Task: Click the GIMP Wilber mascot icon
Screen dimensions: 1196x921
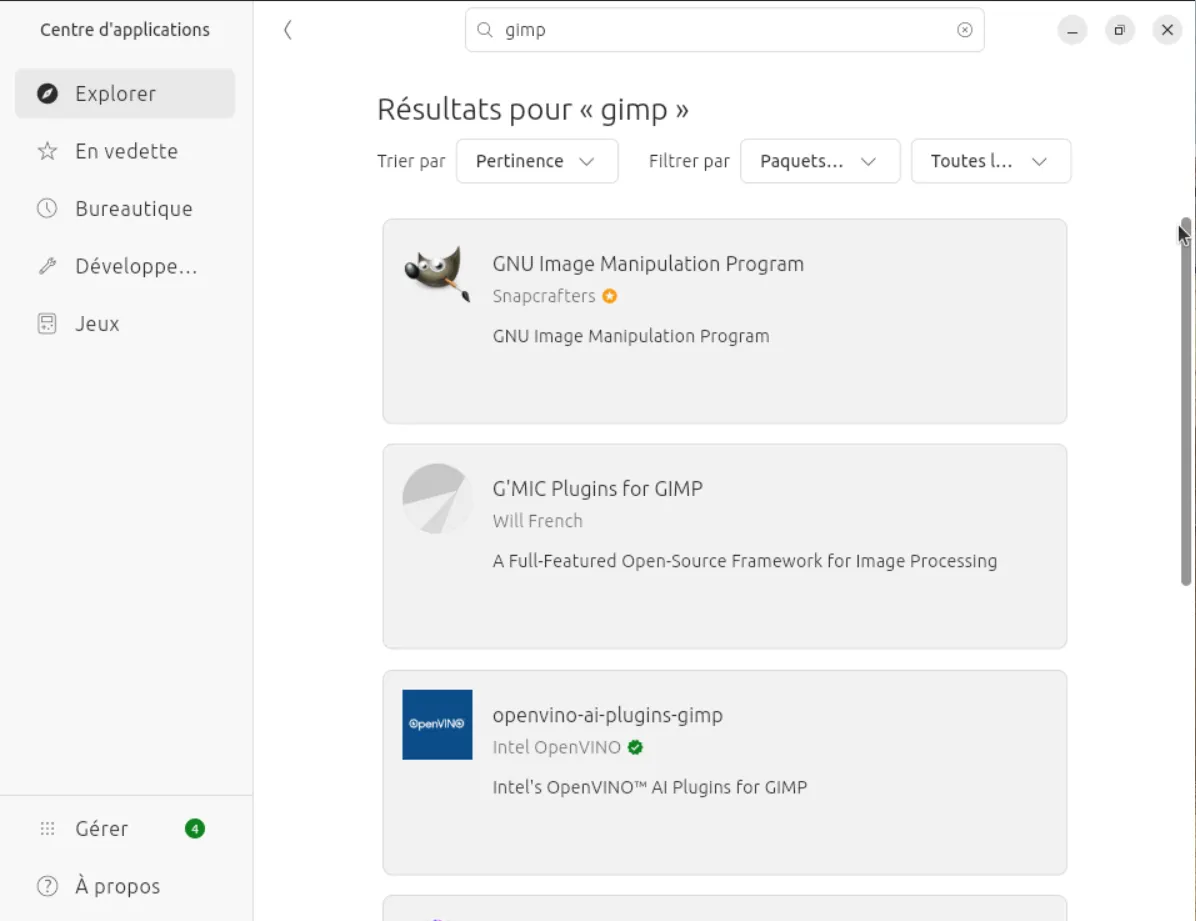Action: pos(437,273)
